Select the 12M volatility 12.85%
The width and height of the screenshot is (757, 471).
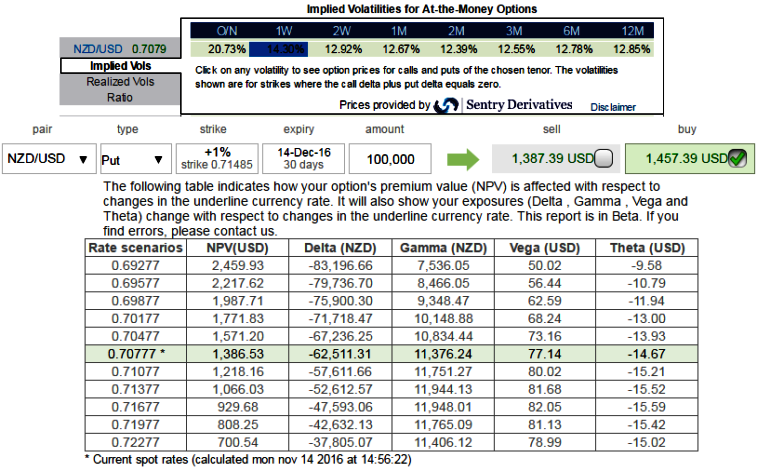click(x=631, y=49)
